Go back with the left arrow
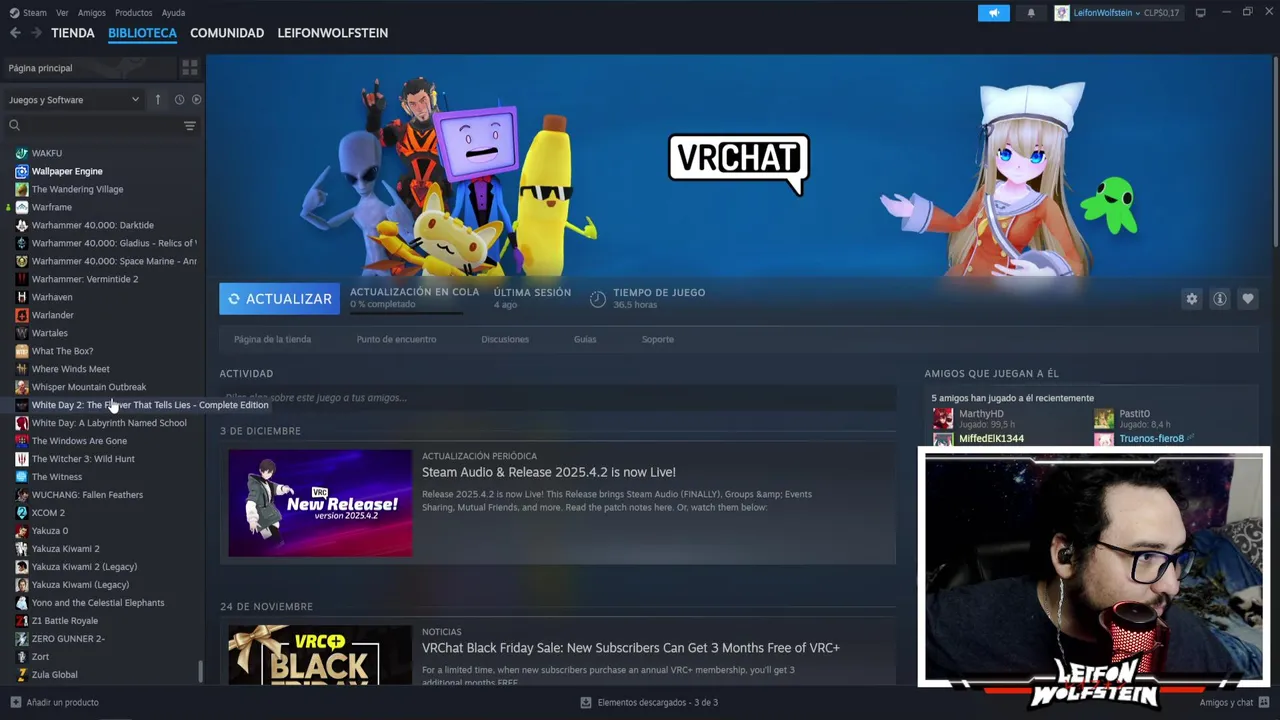 [15, 33]
